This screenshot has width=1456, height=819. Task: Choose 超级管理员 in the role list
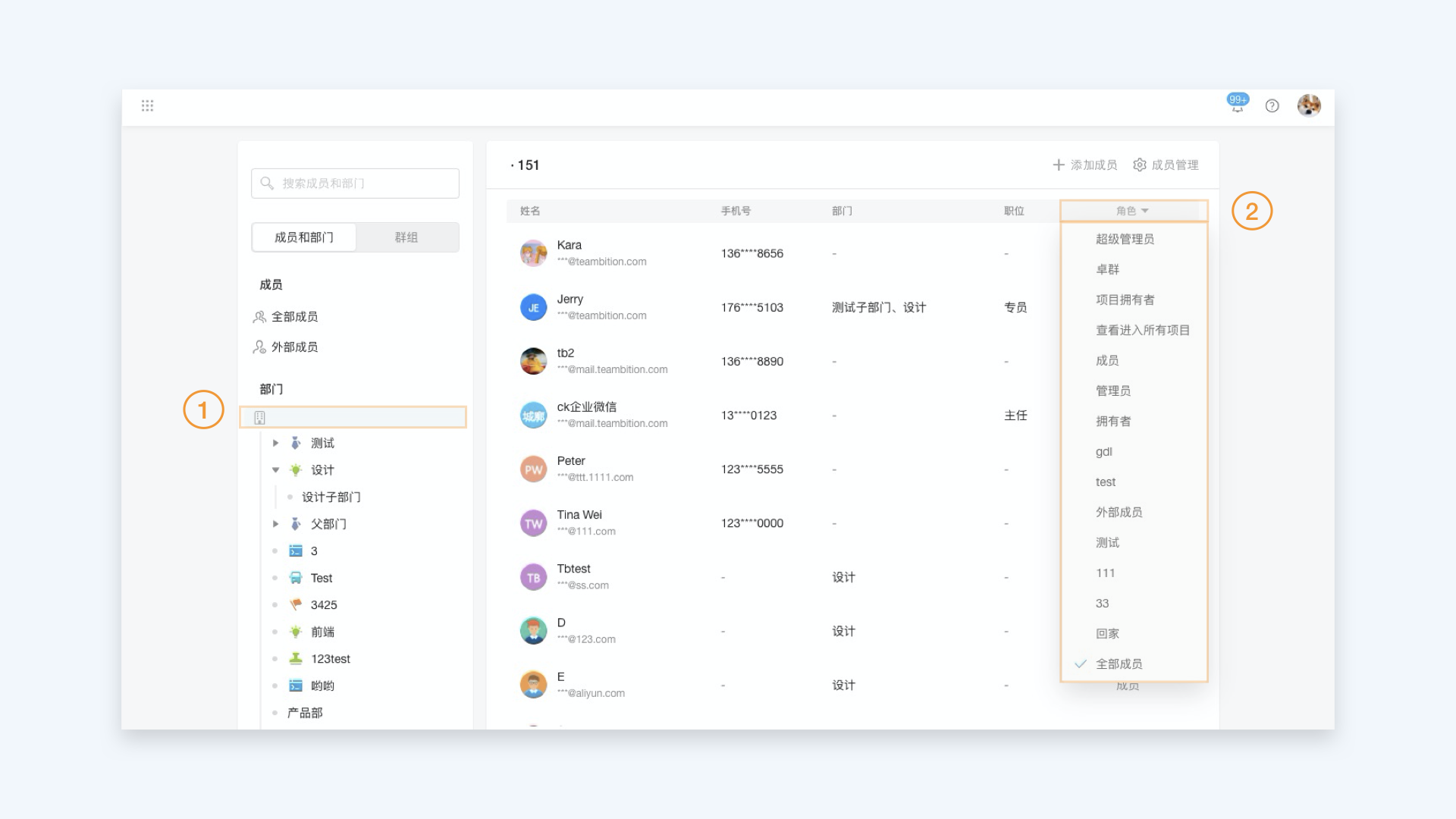coord(1125,239)
